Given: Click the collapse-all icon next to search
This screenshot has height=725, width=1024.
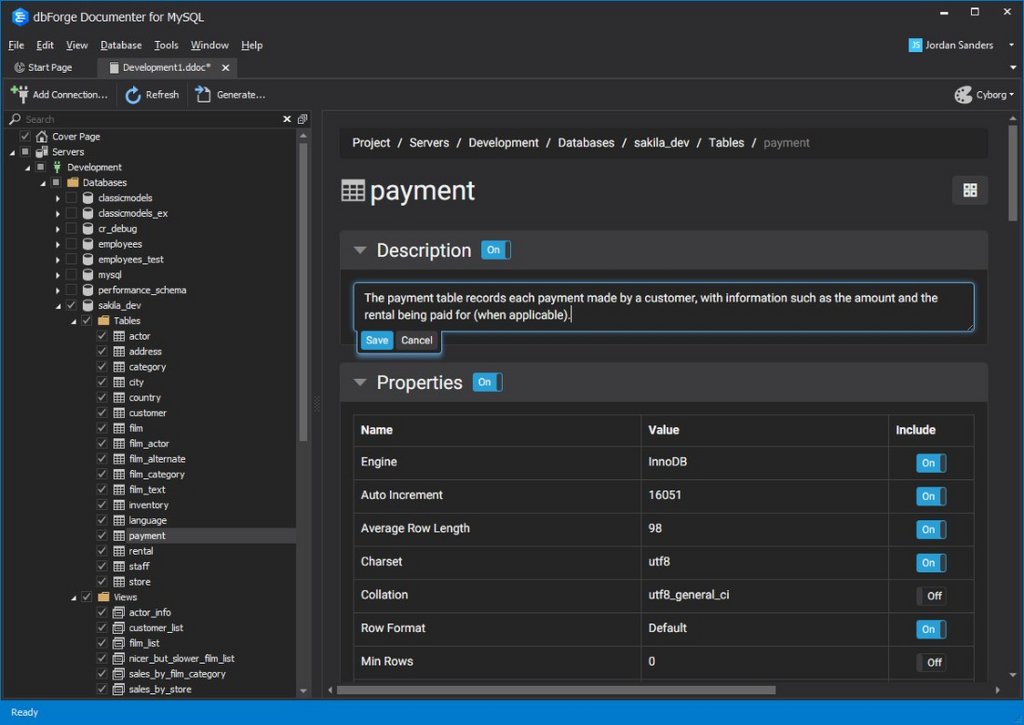Looking at the screenshot, I should (x=302, y=119).
